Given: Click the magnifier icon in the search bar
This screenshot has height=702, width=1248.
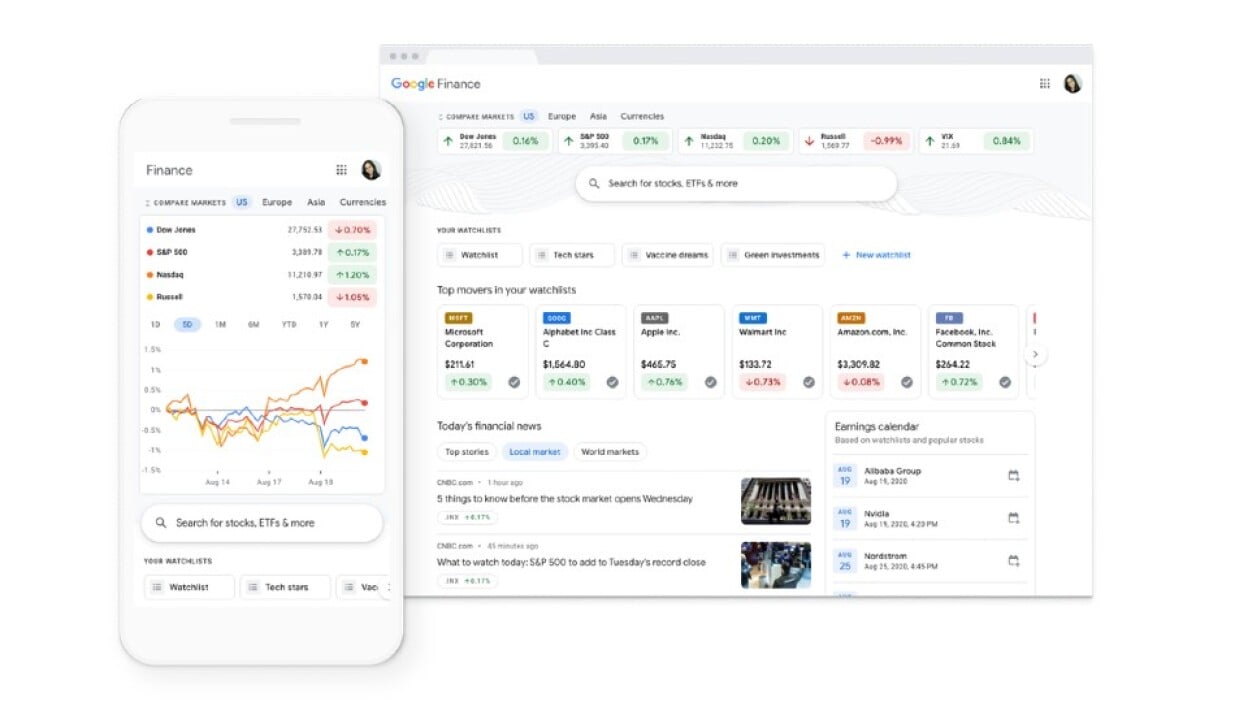Looking at the screenshot, I should tap(594, 183).
